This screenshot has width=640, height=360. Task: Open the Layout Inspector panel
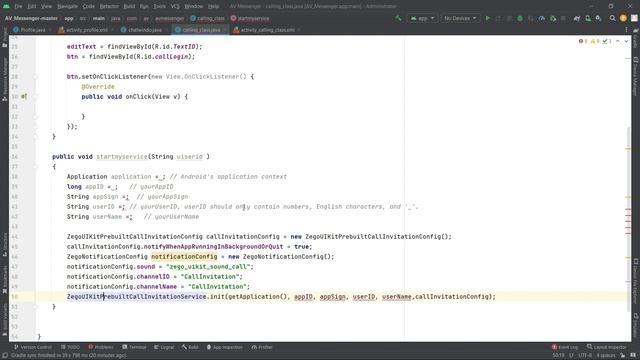tap(606, 347)
